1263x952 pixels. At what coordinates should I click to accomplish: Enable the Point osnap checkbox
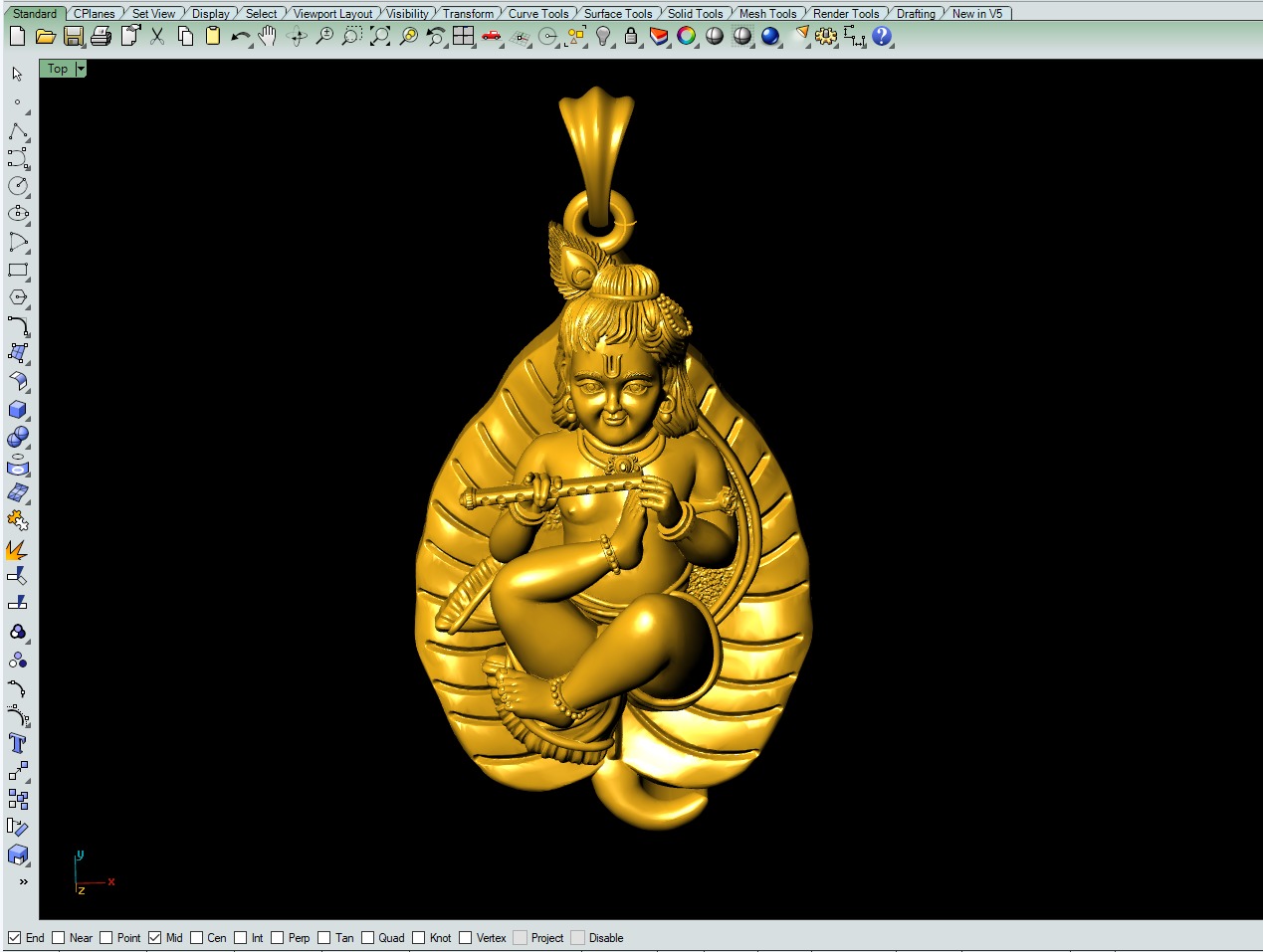click(x=106, y=937)
